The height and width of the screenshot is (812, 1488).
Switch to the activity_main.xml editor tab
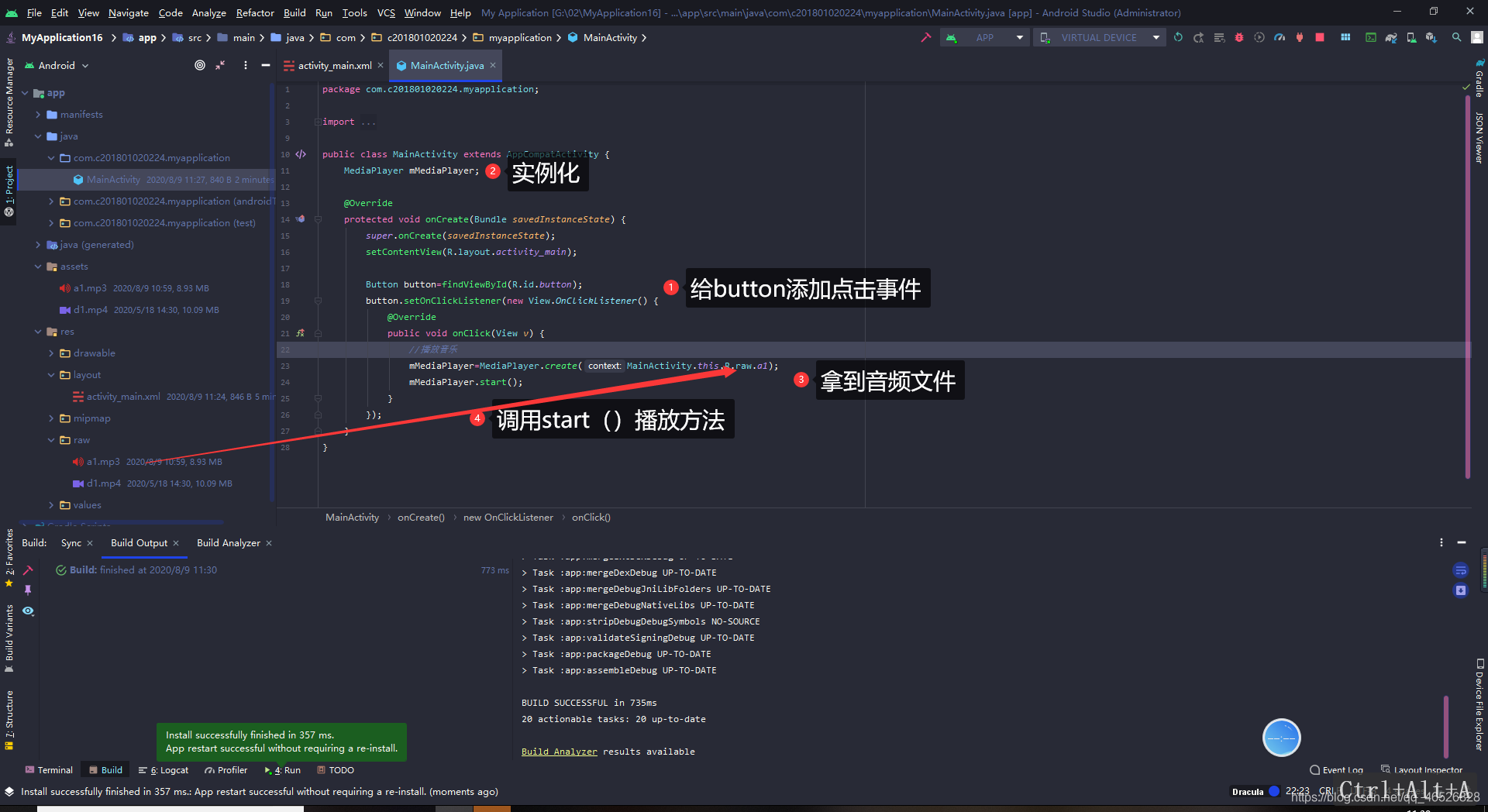(334, 66)
